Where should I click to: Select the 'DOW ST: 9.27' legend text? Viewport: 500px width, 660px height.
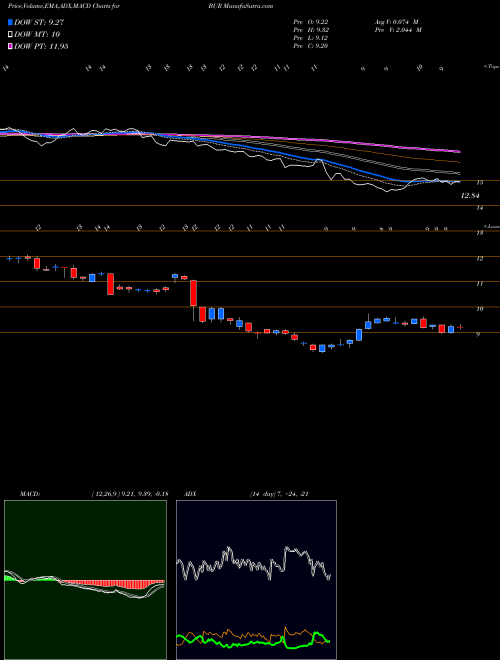39,23
